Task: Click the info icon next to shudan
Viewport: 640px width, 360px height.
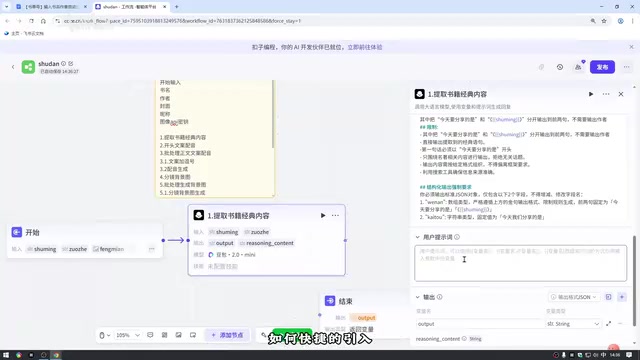Action: pos(63,64)
